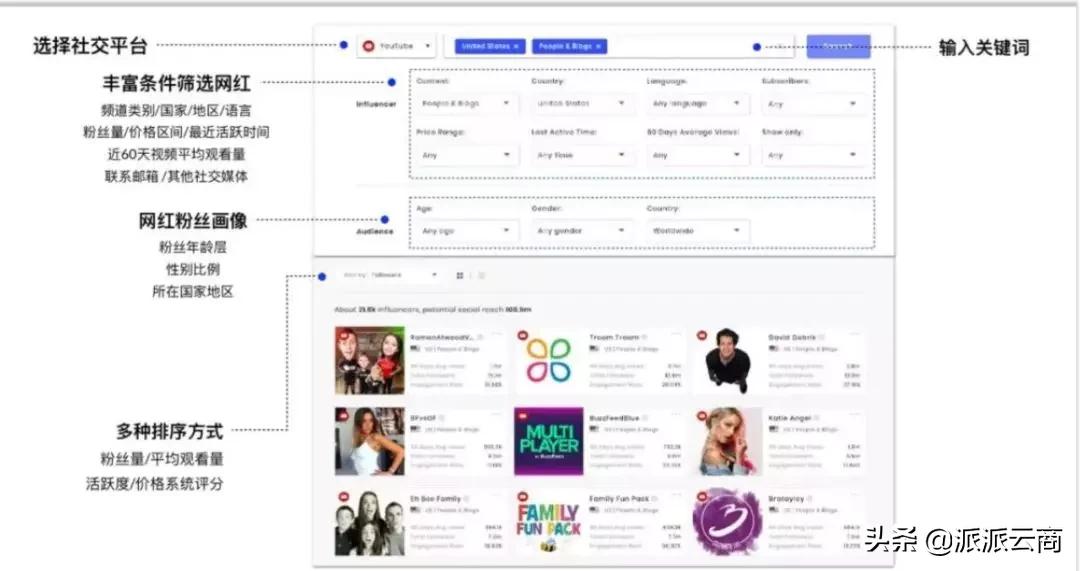The width and height of the screenshot is (1080, 571).
Task: Click the info icon beside BuzzFeedBlue name
Action: click(x=646, y=418)
